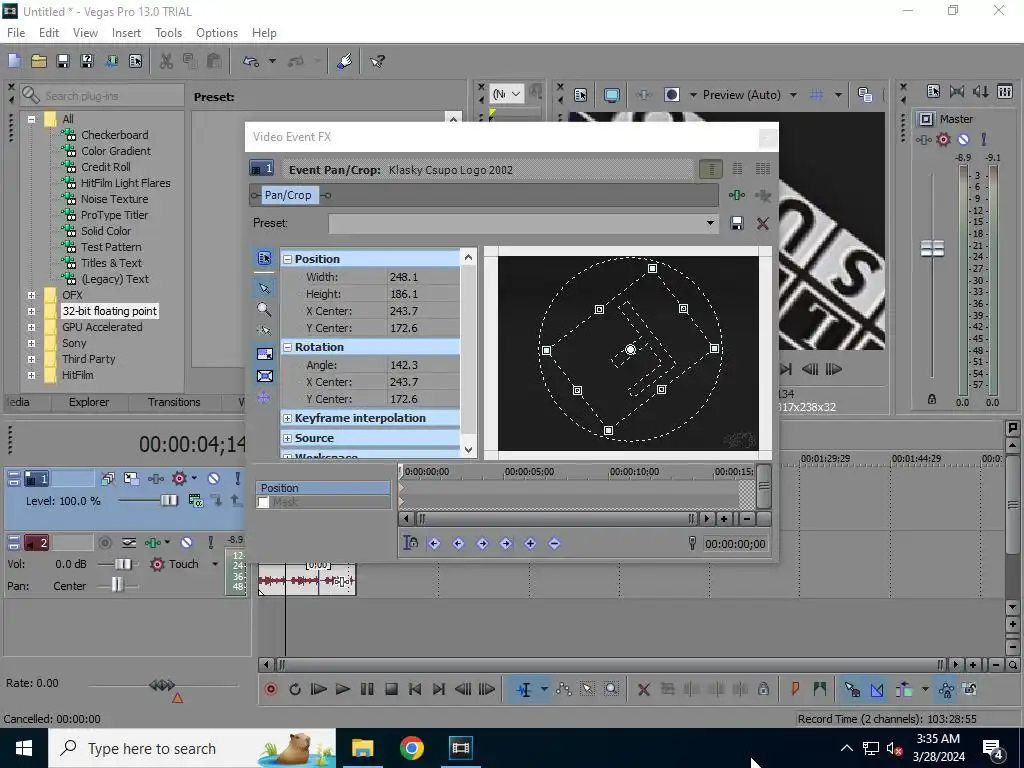Switch to the Transitions tab
The height and width of the screenshot is (768, 1024).
[x=174, y=402]
